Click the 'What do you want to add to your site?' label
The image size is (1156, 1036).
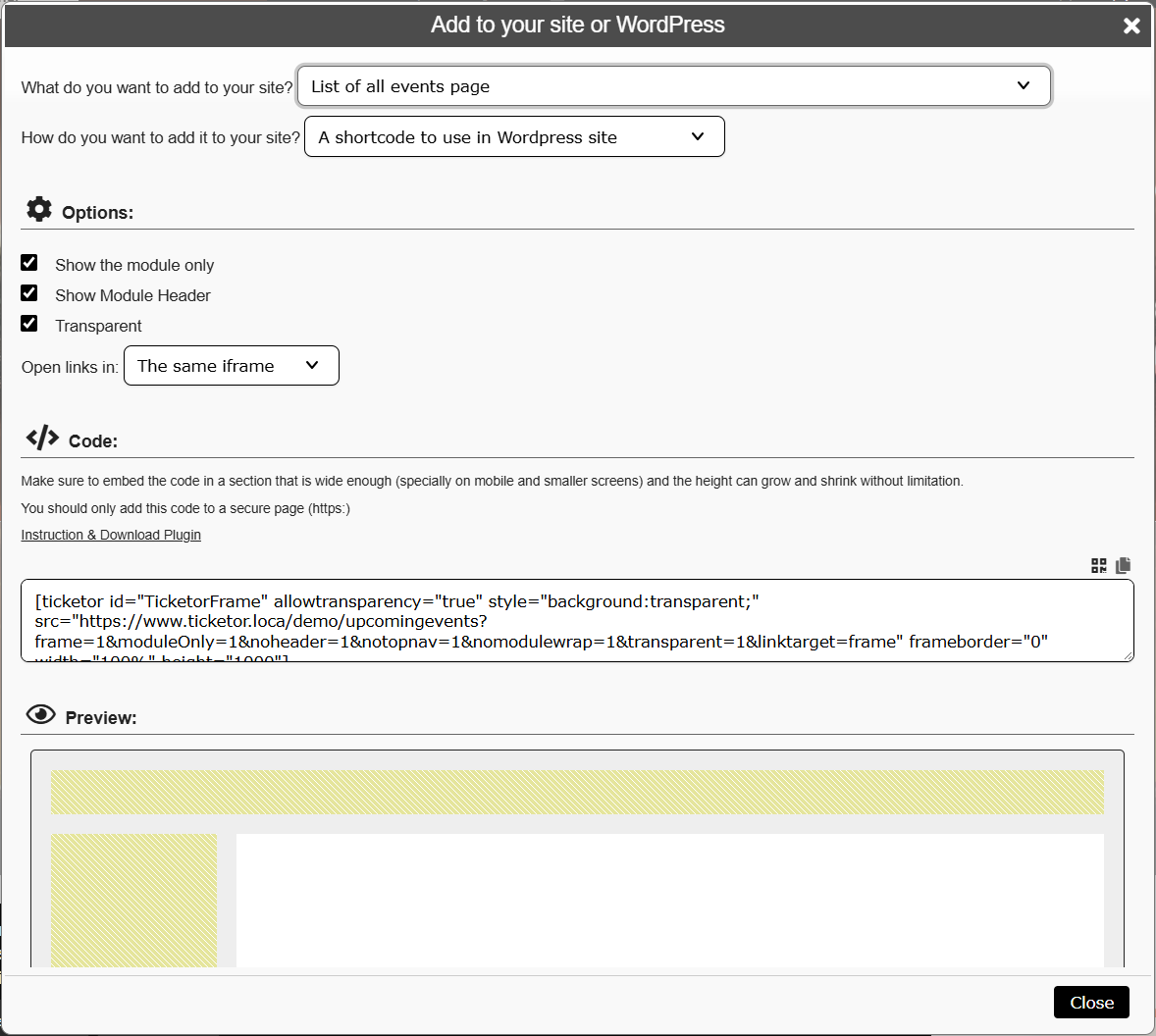point(157,87)
